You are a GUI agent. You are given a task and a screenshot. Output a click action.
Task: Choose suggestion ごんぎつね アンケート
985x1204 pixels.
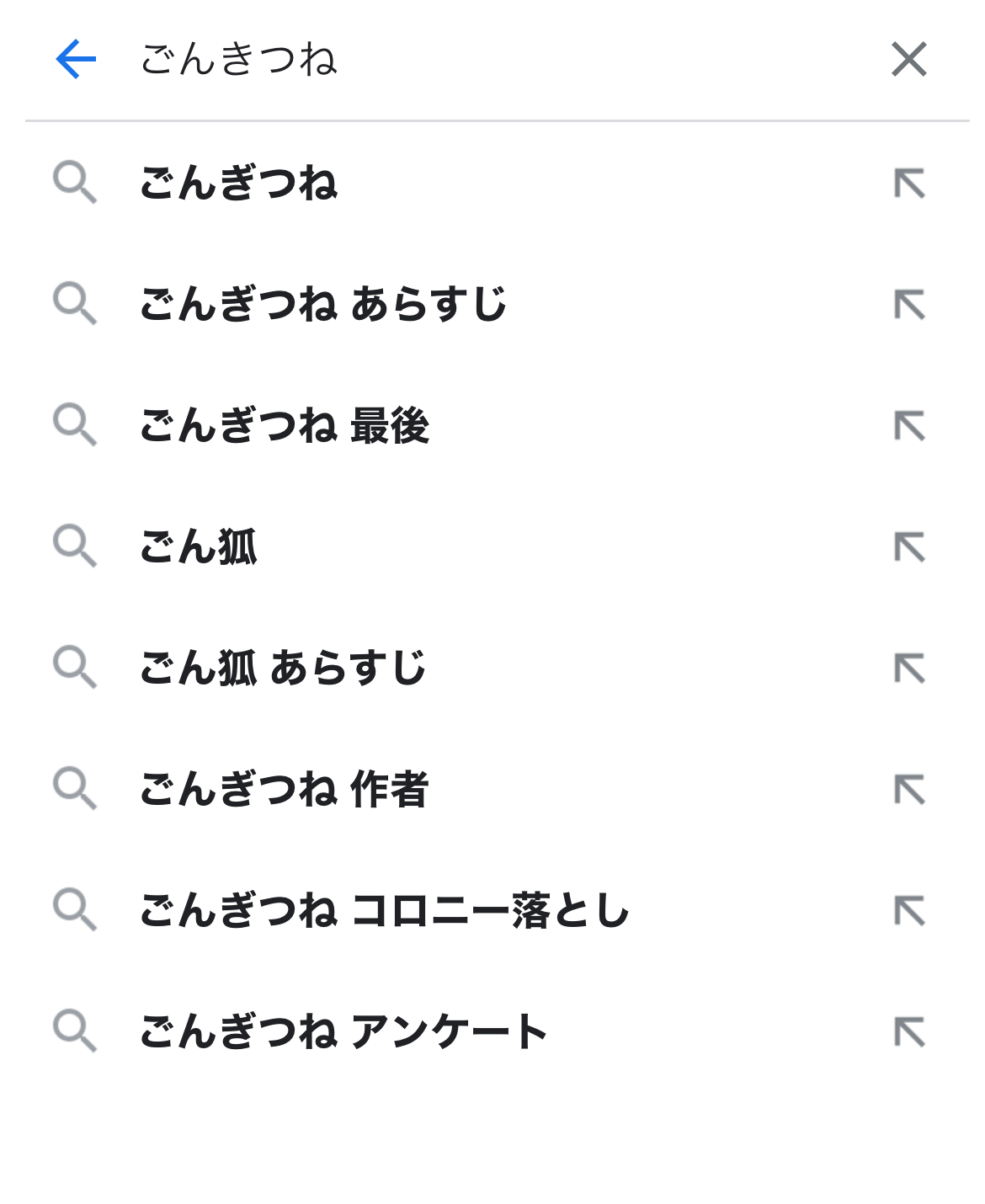[343, 1031]
